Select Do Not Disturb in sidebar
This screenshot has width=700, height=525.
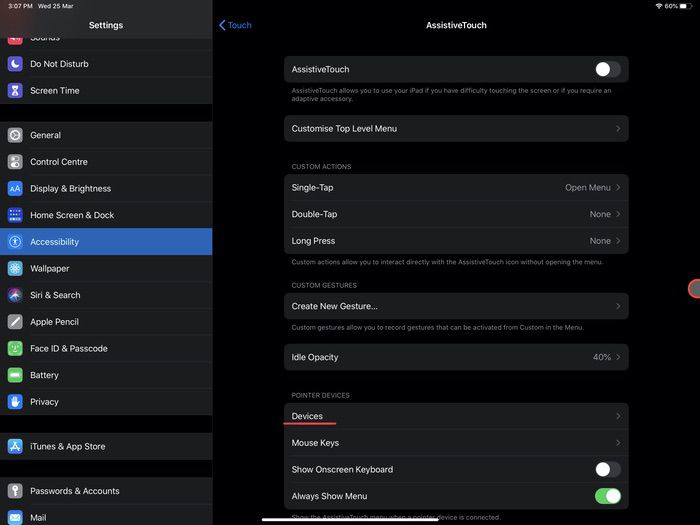point(106,64)
